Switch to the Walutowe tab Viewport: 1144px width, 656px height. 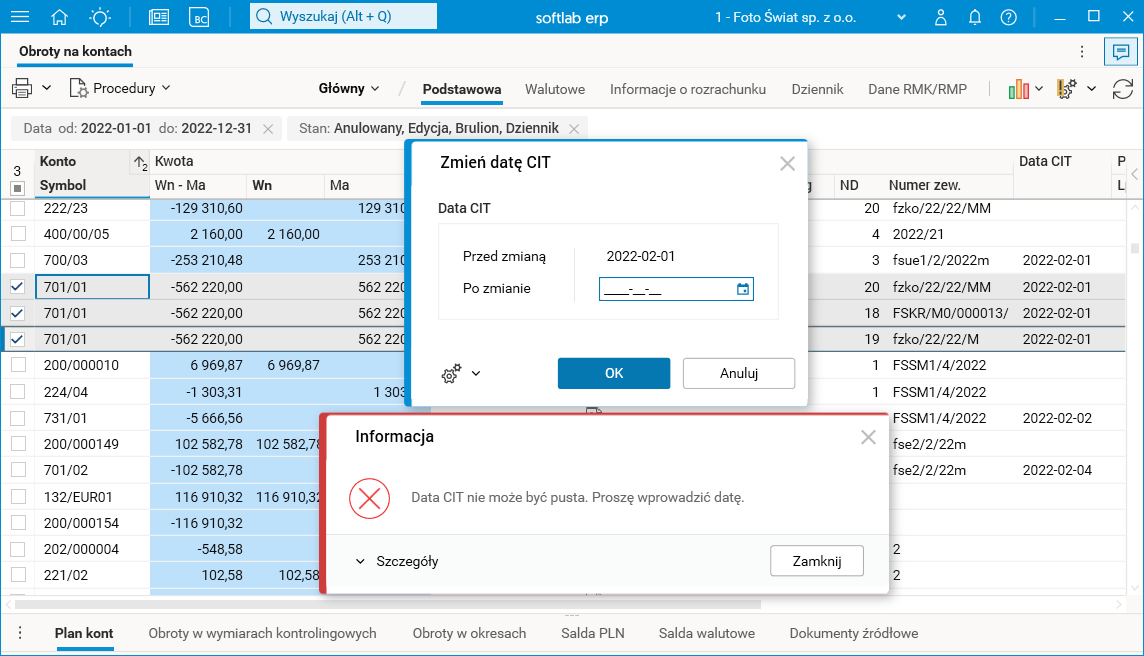tap(555, 89)
